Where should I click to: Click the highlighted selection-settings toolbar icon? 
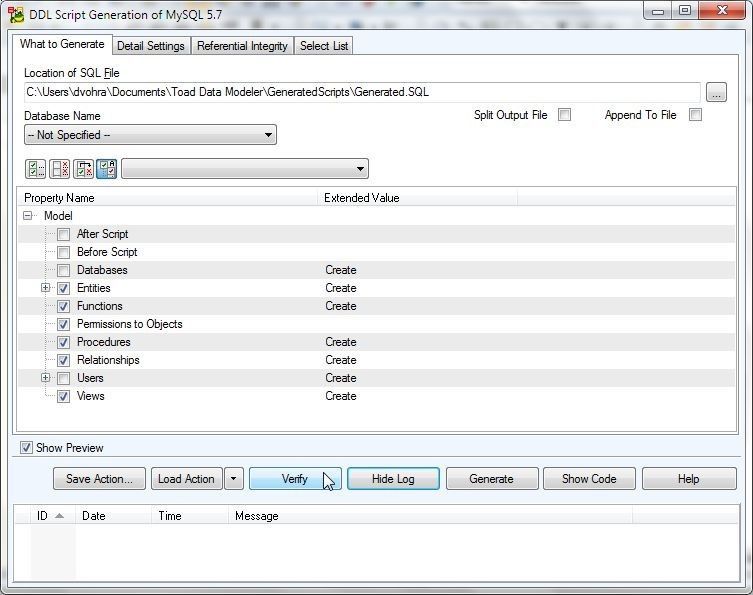click(107, 169)
